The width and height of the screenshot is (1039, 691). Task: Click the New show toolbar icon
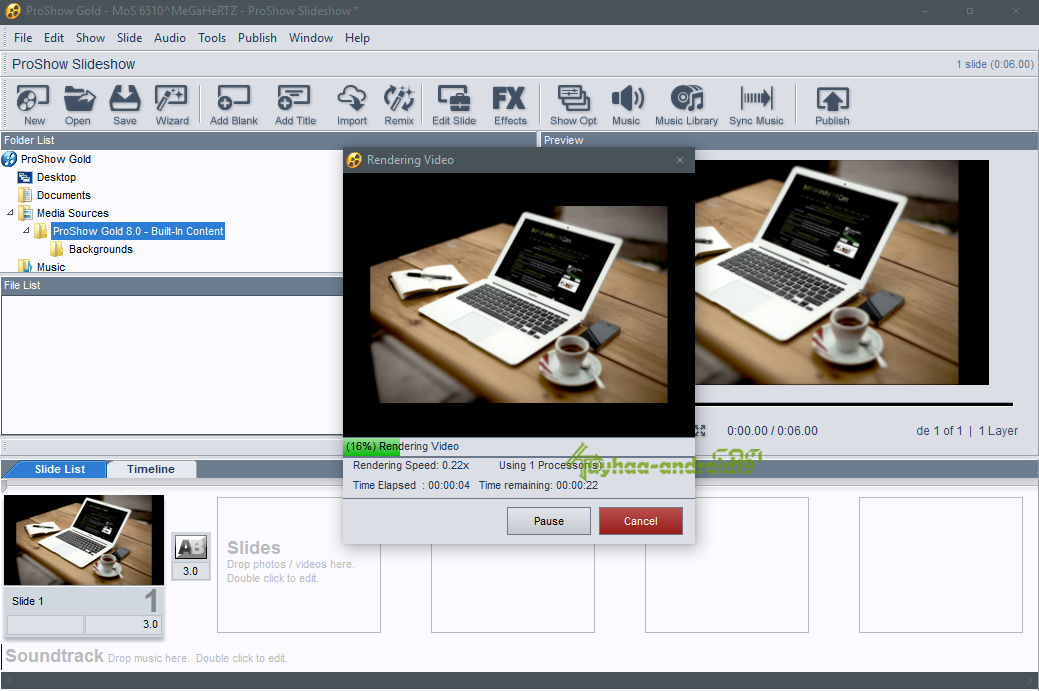pos(33,105)
